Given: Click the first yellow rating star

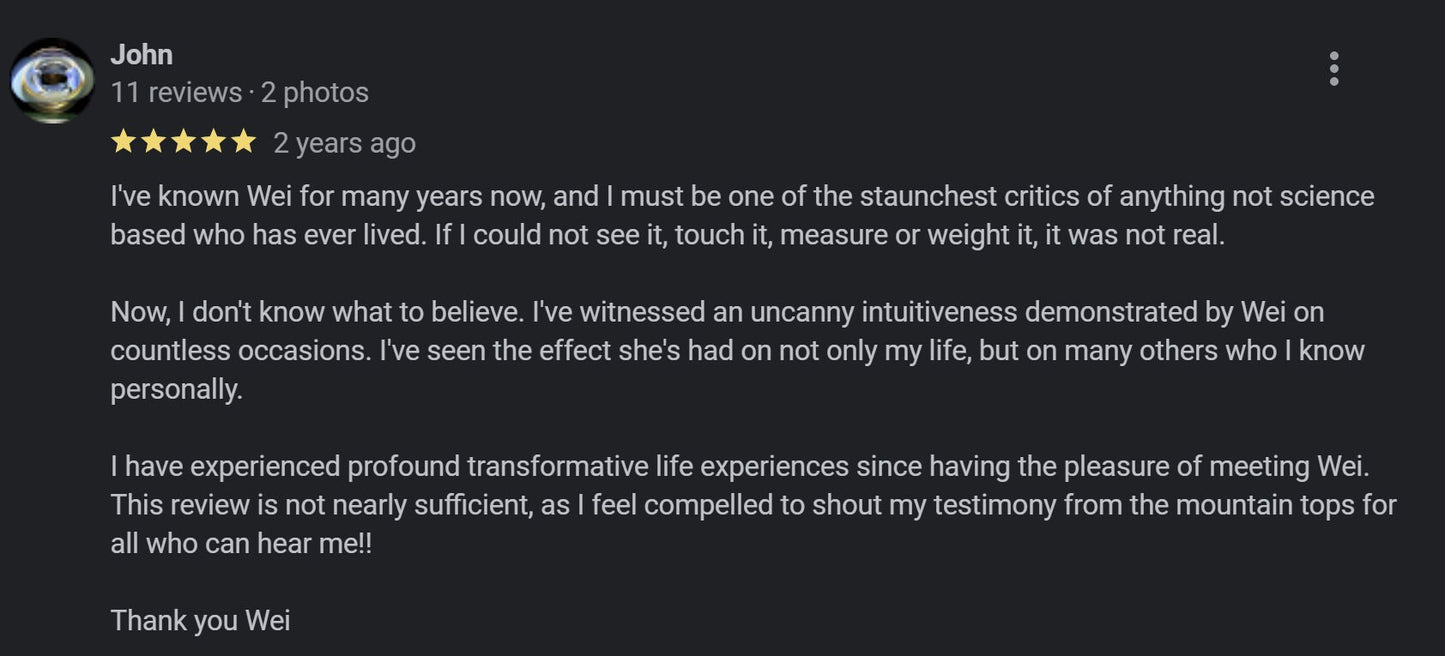Looking at the screenshot, I should 123,143.
